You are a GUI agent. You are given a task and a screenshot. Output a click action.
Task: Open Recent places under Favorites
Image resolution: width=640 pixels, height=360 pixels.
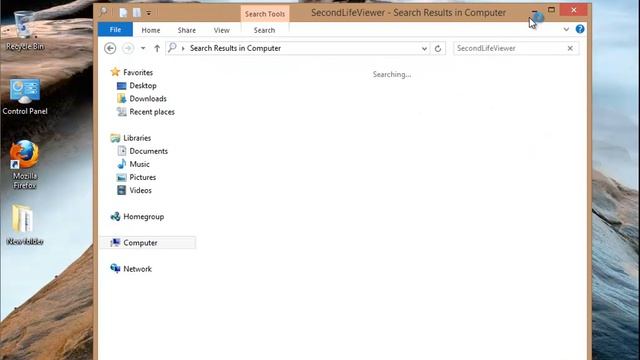[x=152, y=111]
